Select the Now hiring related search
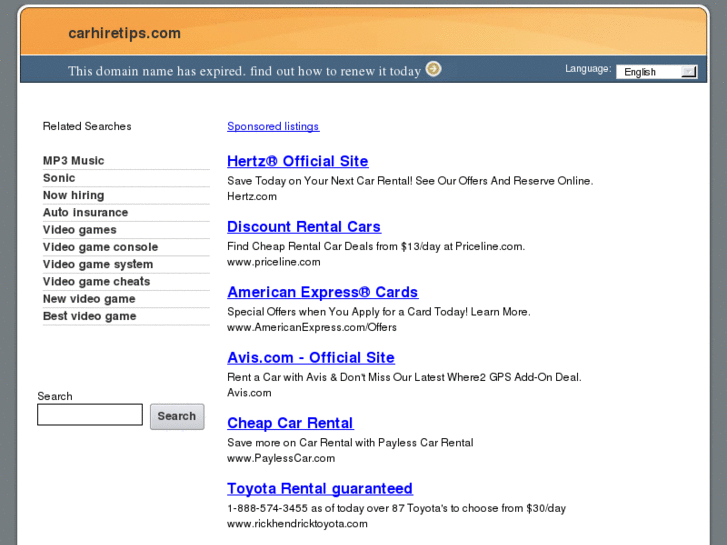727x545 pixels. pyautogui.click(x=73, y=195)
